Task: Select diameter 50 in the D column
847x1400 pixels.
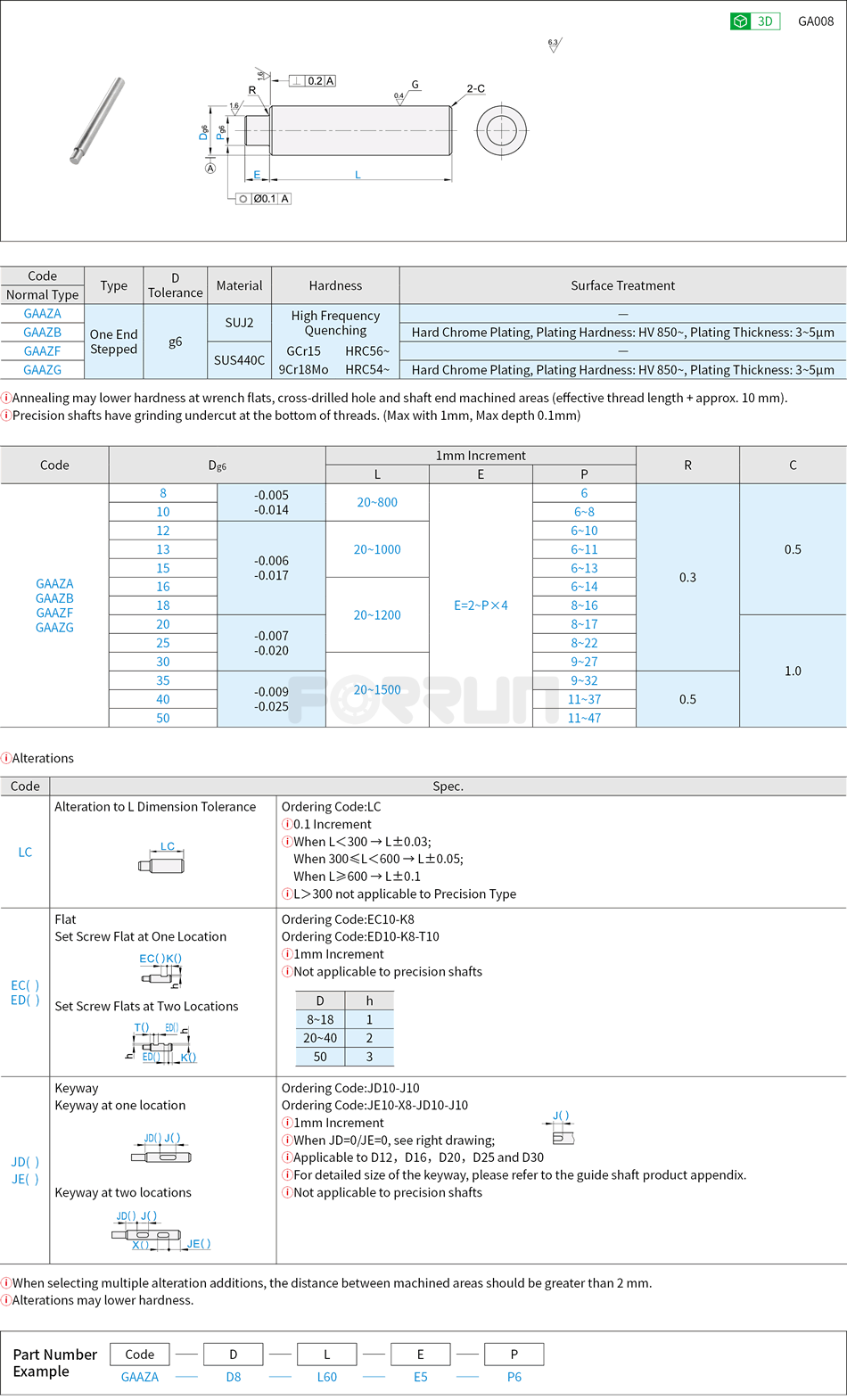Action: [163, 718]
